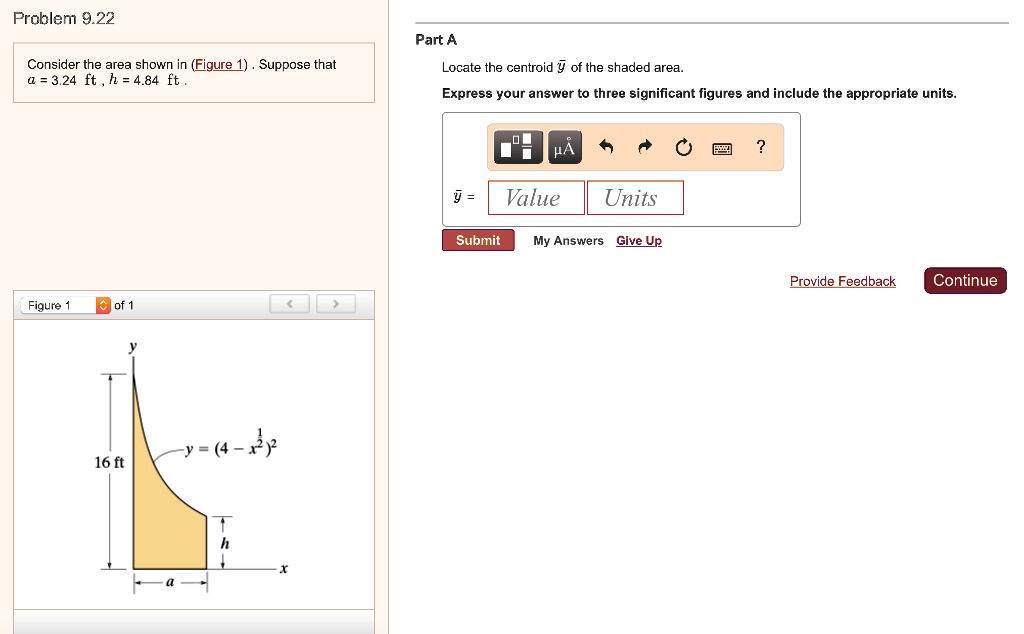Click the Continue button
The height and width of the screenshot is (634, 1024).
964,280
